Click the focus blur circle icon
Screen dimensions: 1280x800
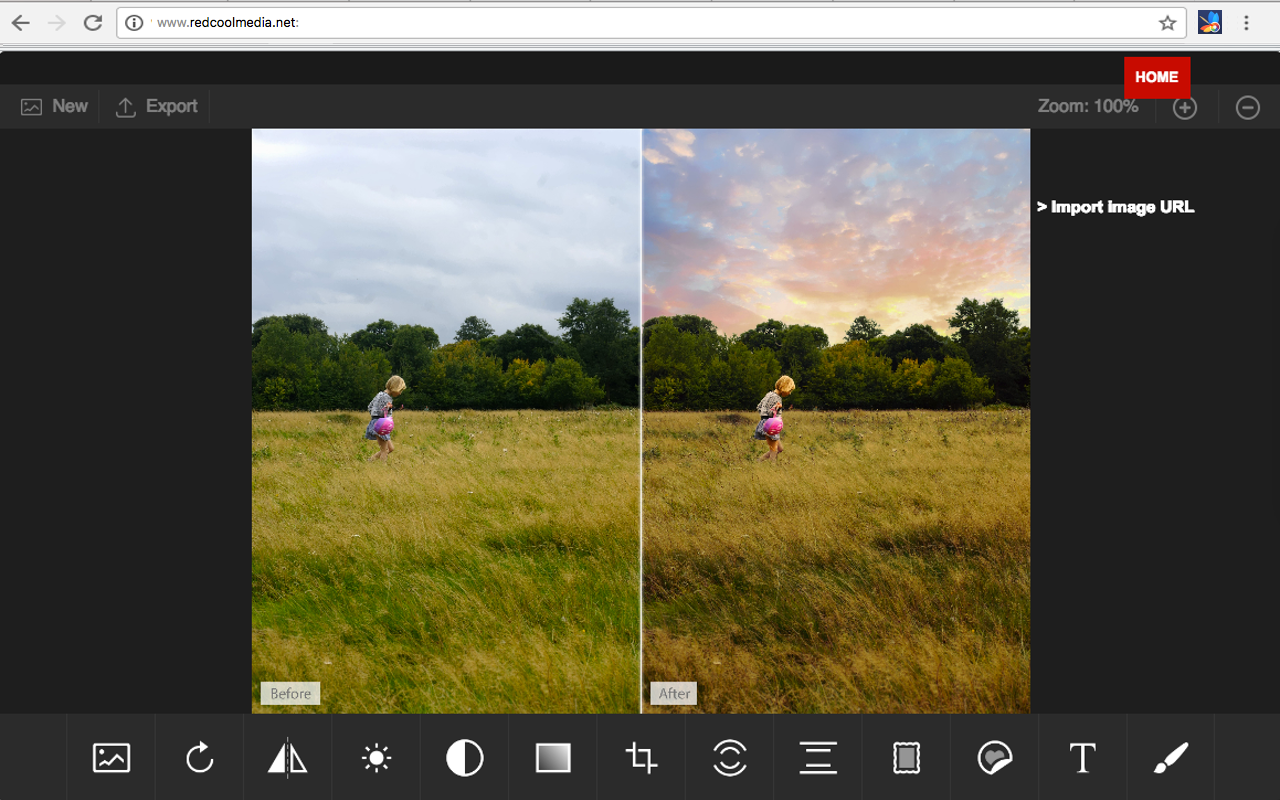tap(730, 758)
